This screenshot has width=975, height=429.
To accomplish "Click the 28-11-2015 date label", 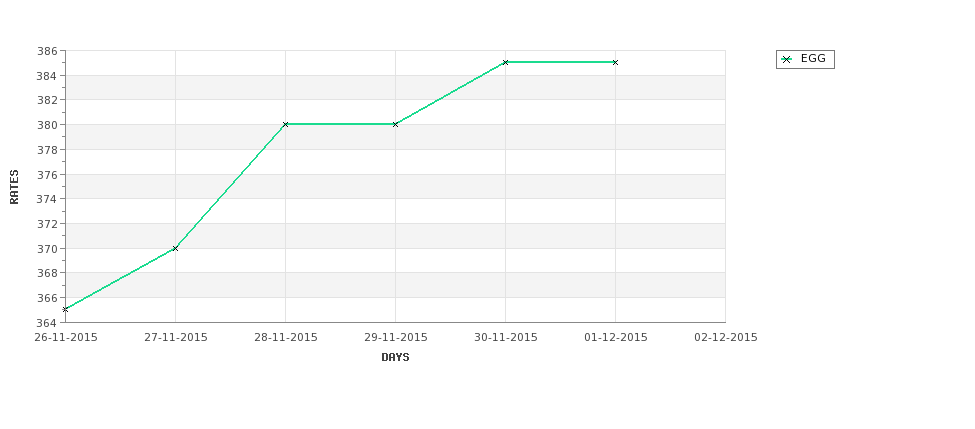I will click(x=285, y=338).
